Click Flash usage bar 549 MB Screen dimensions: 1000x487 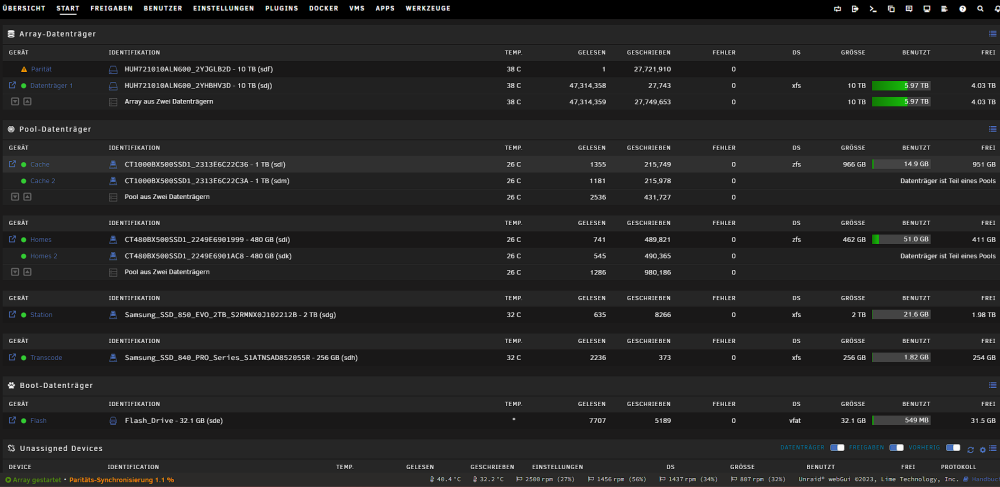pos(901,421)
